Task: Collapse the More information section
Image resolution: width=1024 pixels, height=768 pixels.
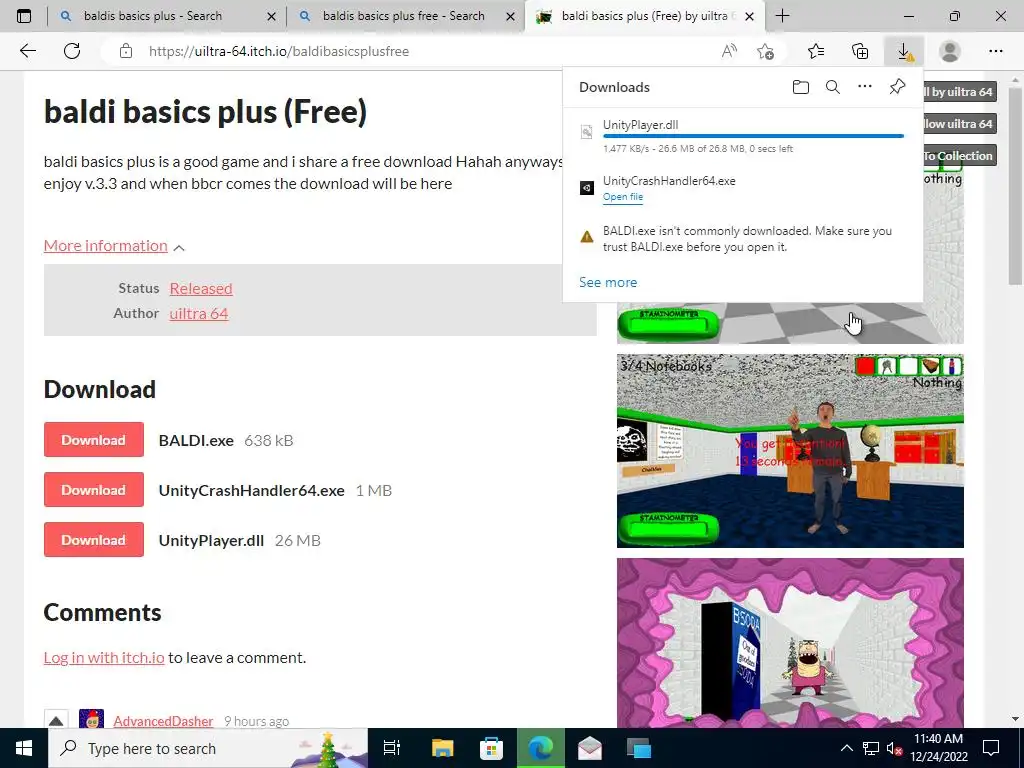Action: coord(179,248)
